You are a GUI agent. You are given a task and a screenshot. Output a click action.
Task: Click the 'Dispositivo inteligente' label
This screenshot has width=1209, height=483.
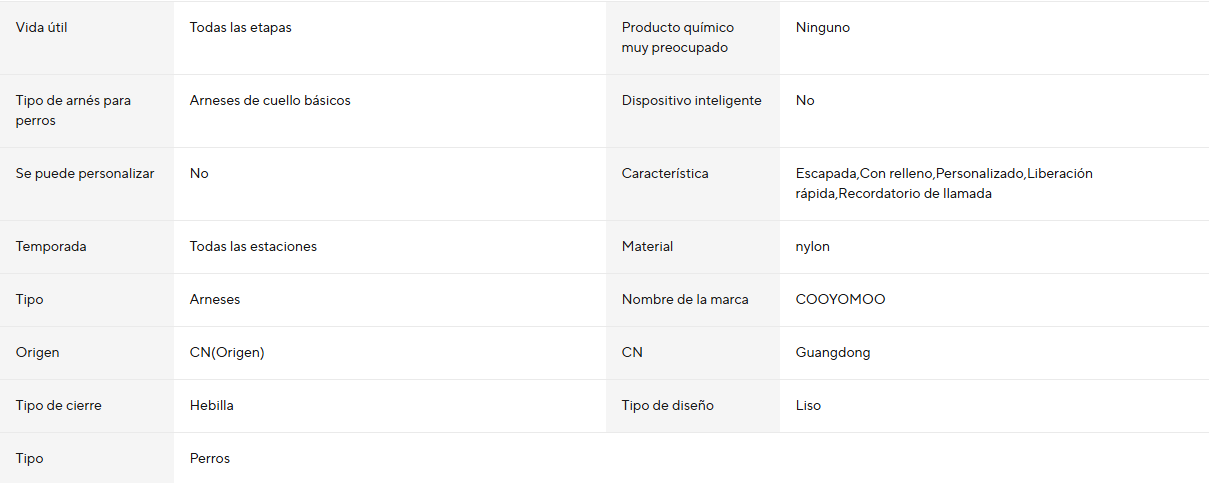click(691, 101)
